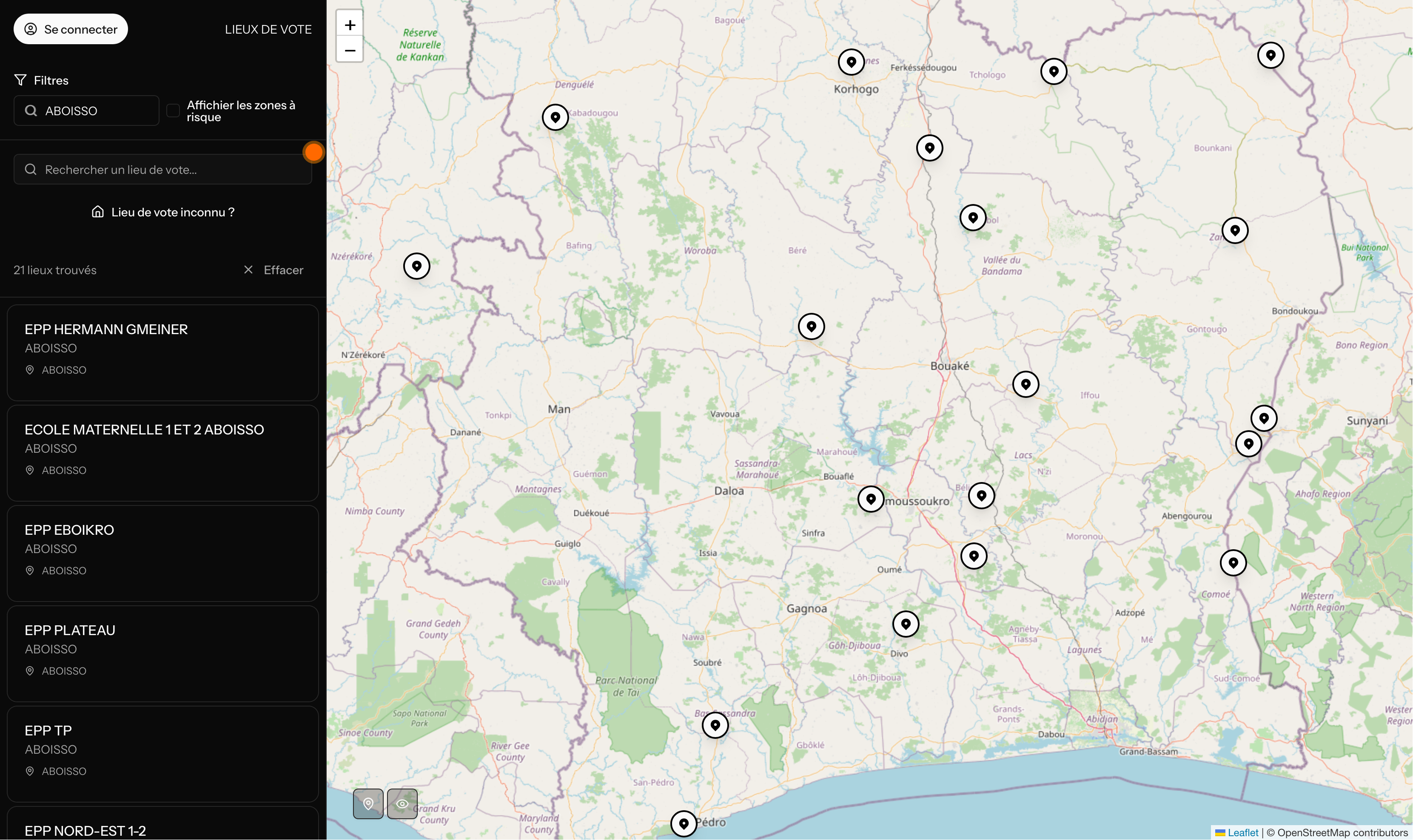Zoom out of the map
Image resolution: width=1413 pixels, height=840 pixels.
(350, 51)
